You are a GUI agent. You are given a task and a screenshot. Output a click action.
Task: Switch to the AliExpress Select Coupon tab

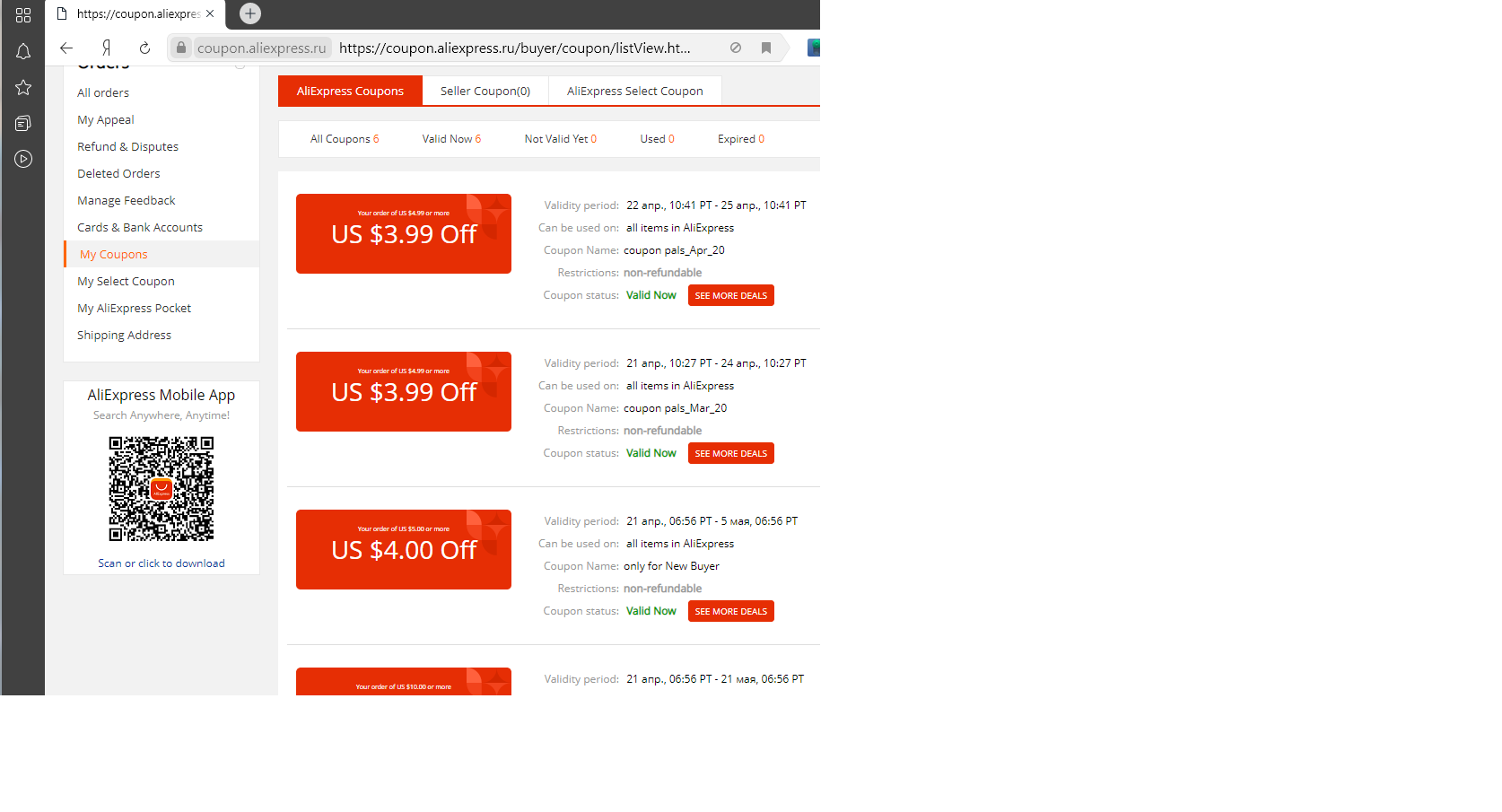(x=635, y=91)
